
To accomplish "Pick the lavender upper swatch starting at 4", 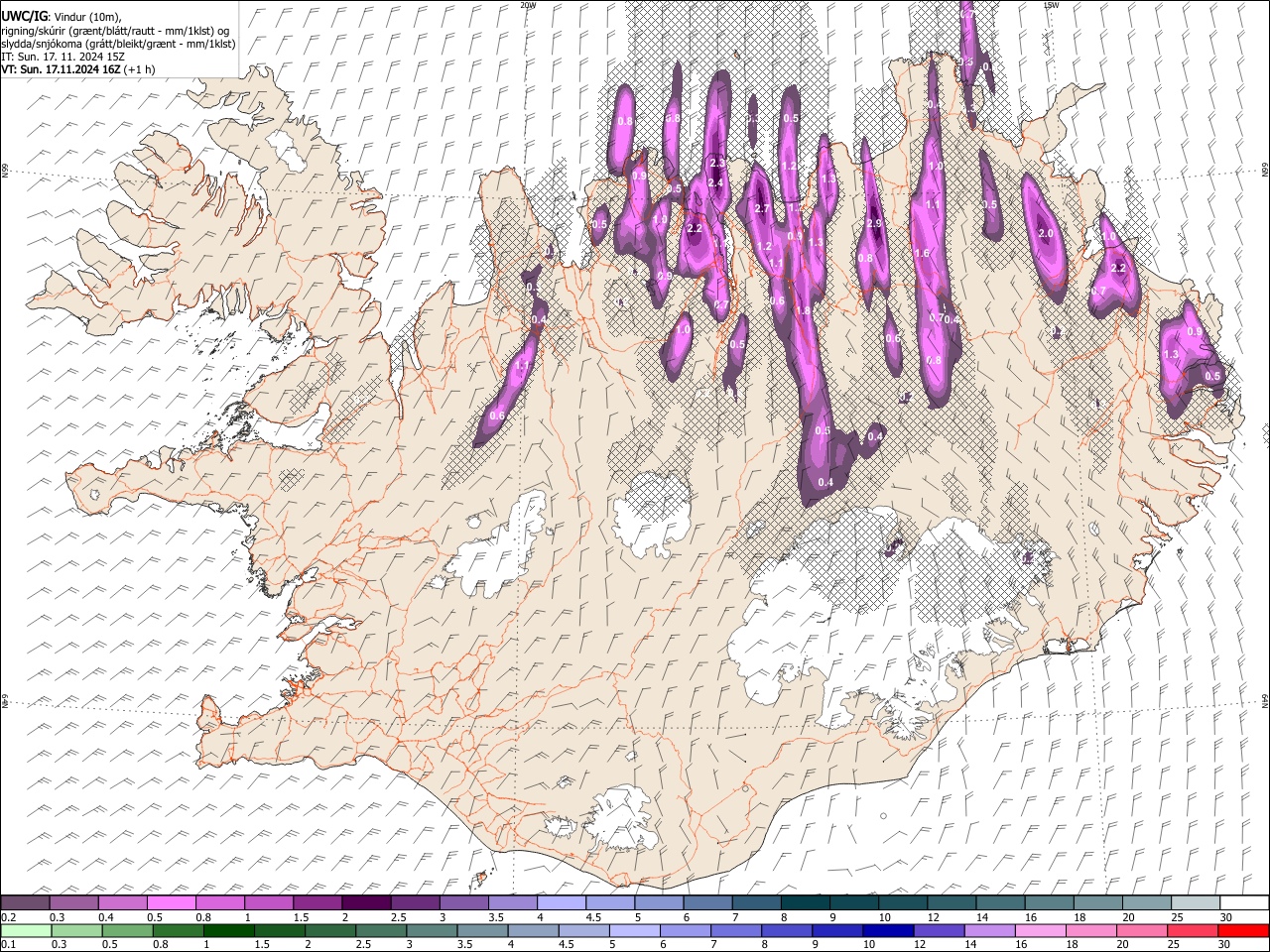I will click(x=561, y=903).
